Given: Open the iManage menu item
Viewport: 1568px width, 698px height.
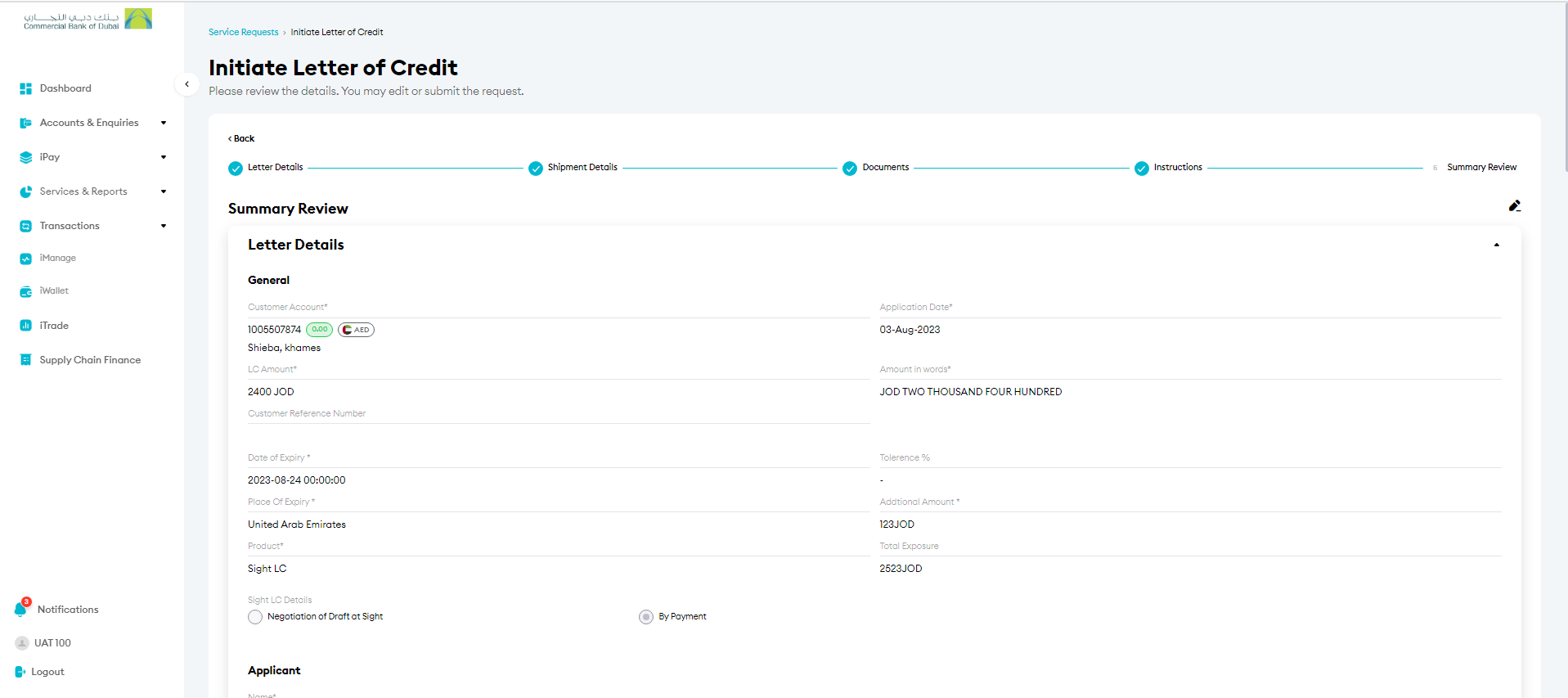Looking at the screenshot, I should click(x=57, y=259).
